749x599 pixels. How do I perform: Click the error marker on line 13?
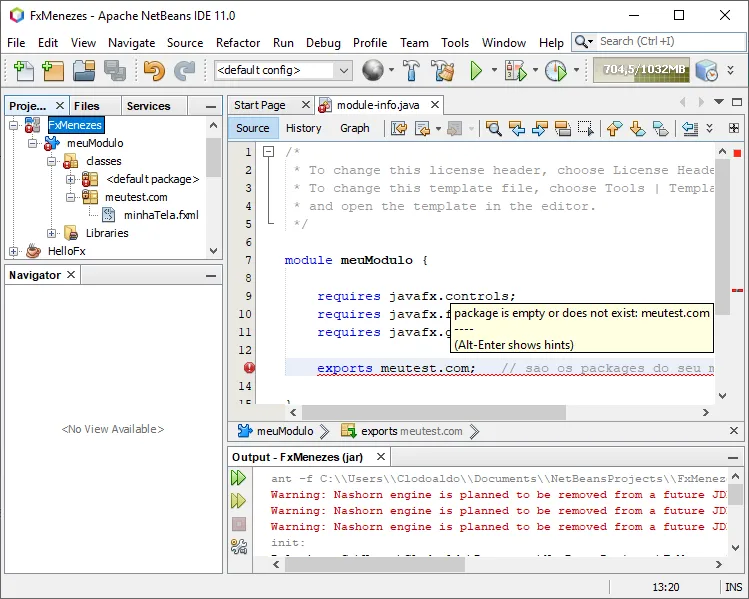click(x=249, y=368)
